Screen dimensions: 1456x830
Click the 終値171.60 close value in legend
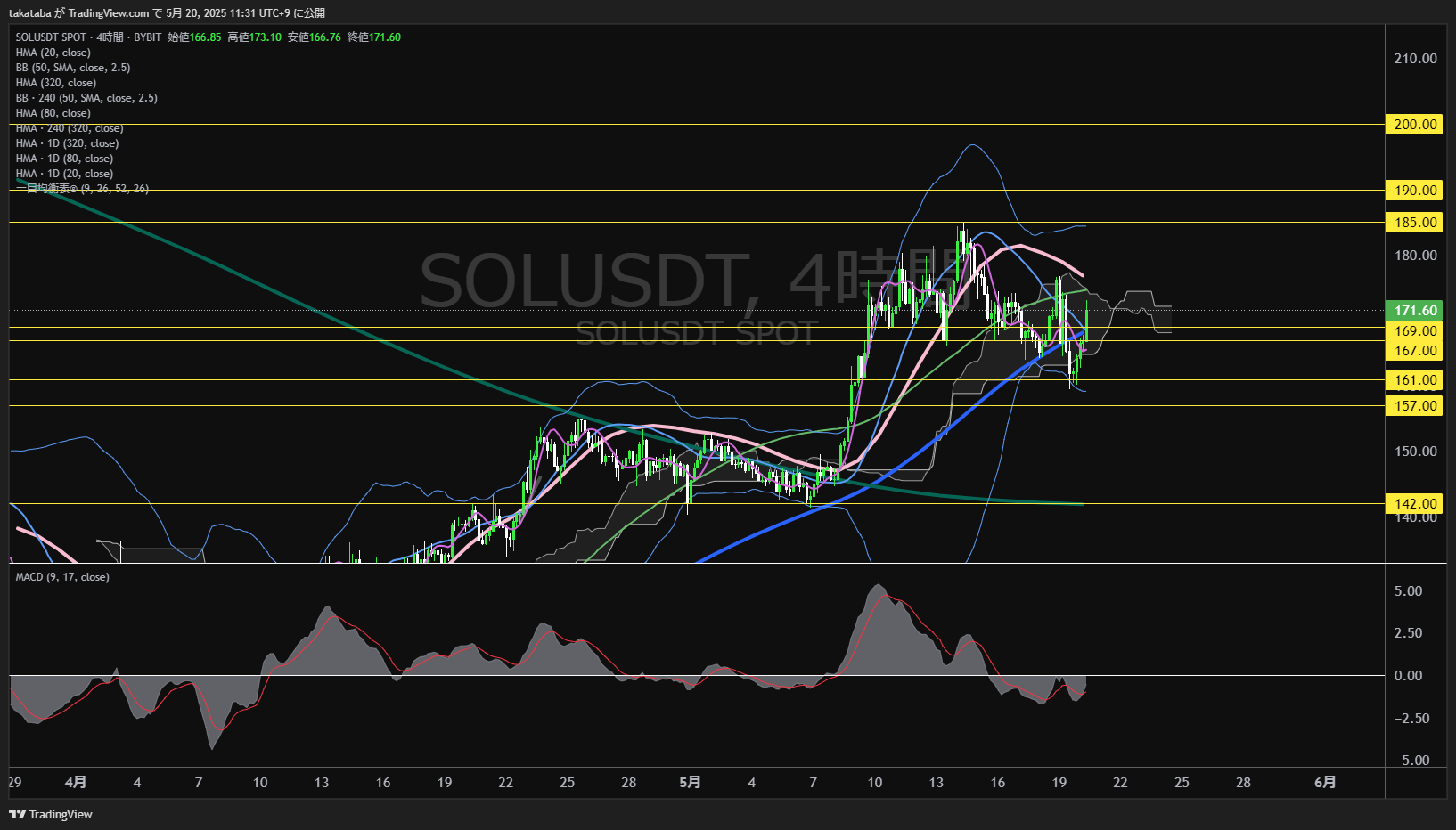tap(374, 37)
